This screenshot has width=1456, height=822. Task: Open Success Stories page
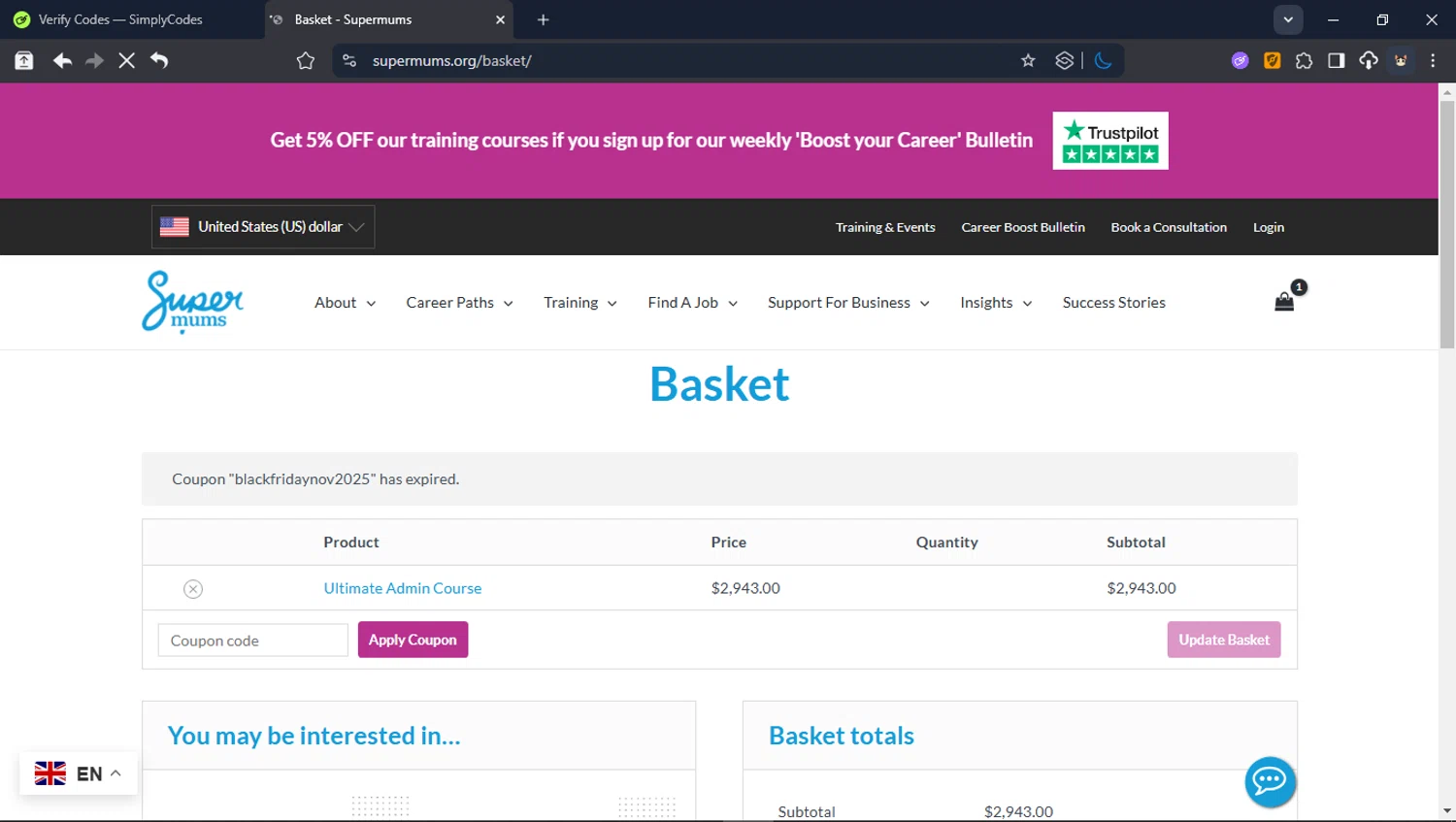click(x=1113, y=303)
